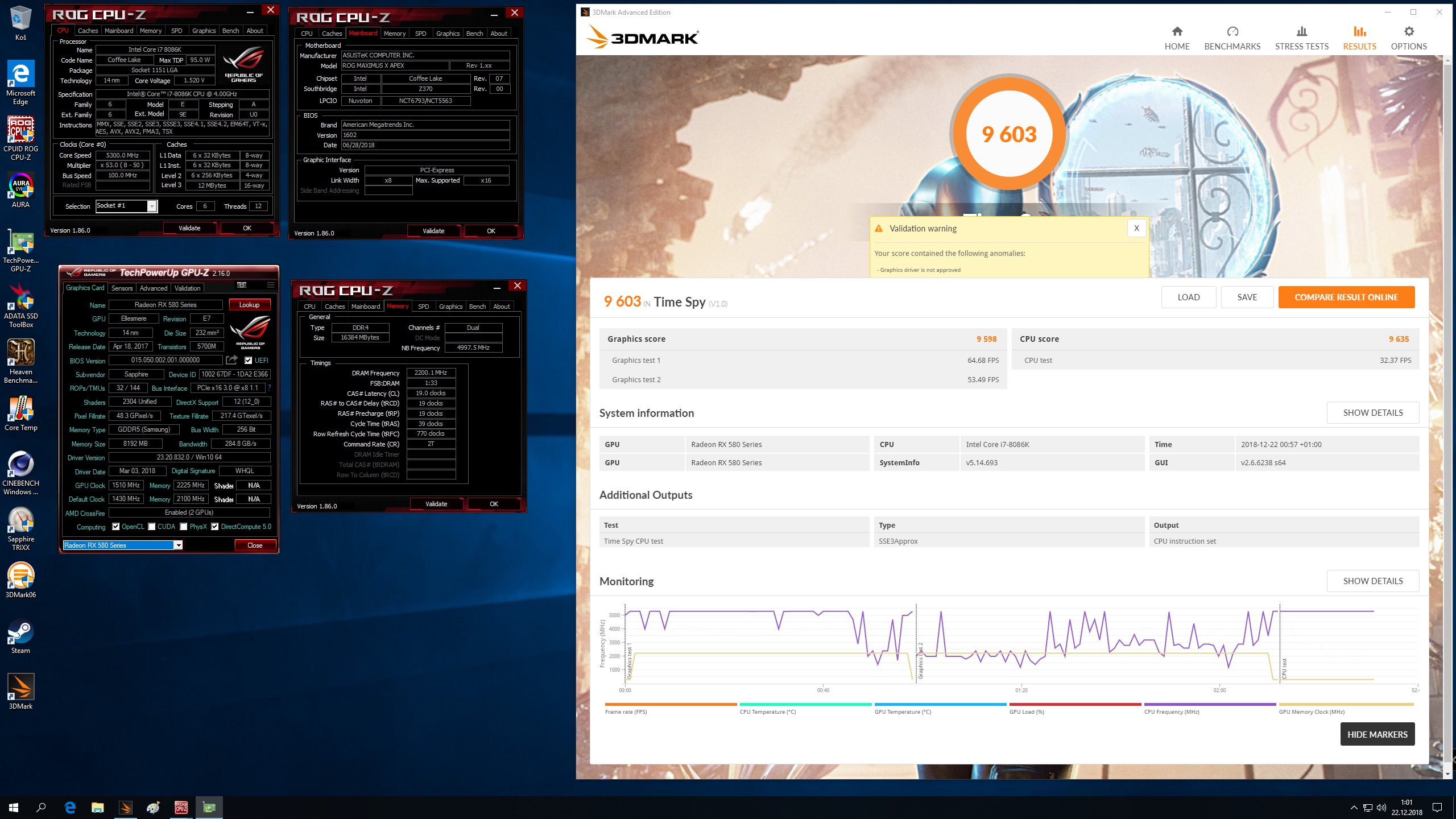Image resolution: width=1456 pixels, height=819 pixels.
Task: Toggle GPU Memory Clock yellow legend swatch
Action: point(1346,704)
